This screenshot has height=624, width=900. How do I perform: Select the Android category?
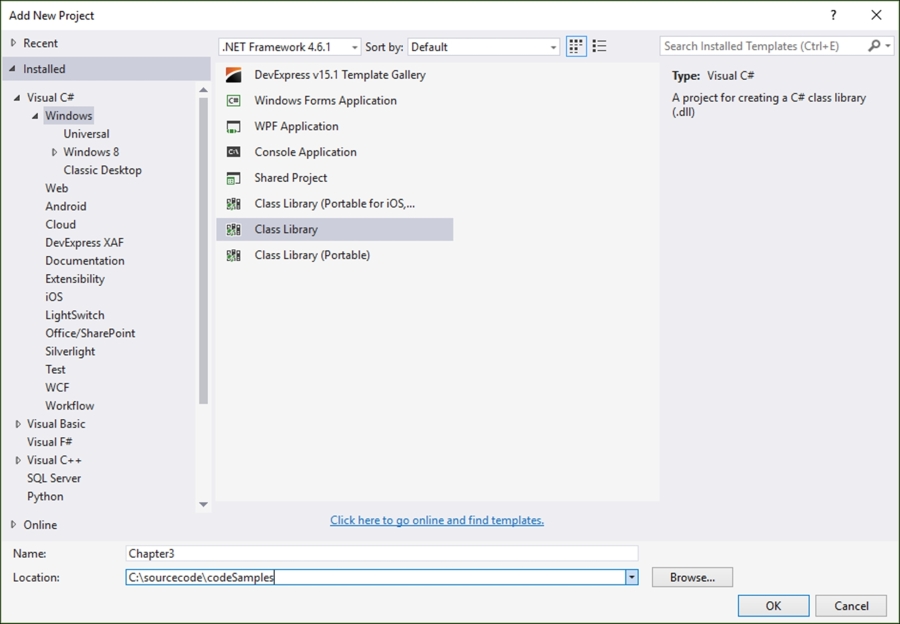click(x=65, y=206)
